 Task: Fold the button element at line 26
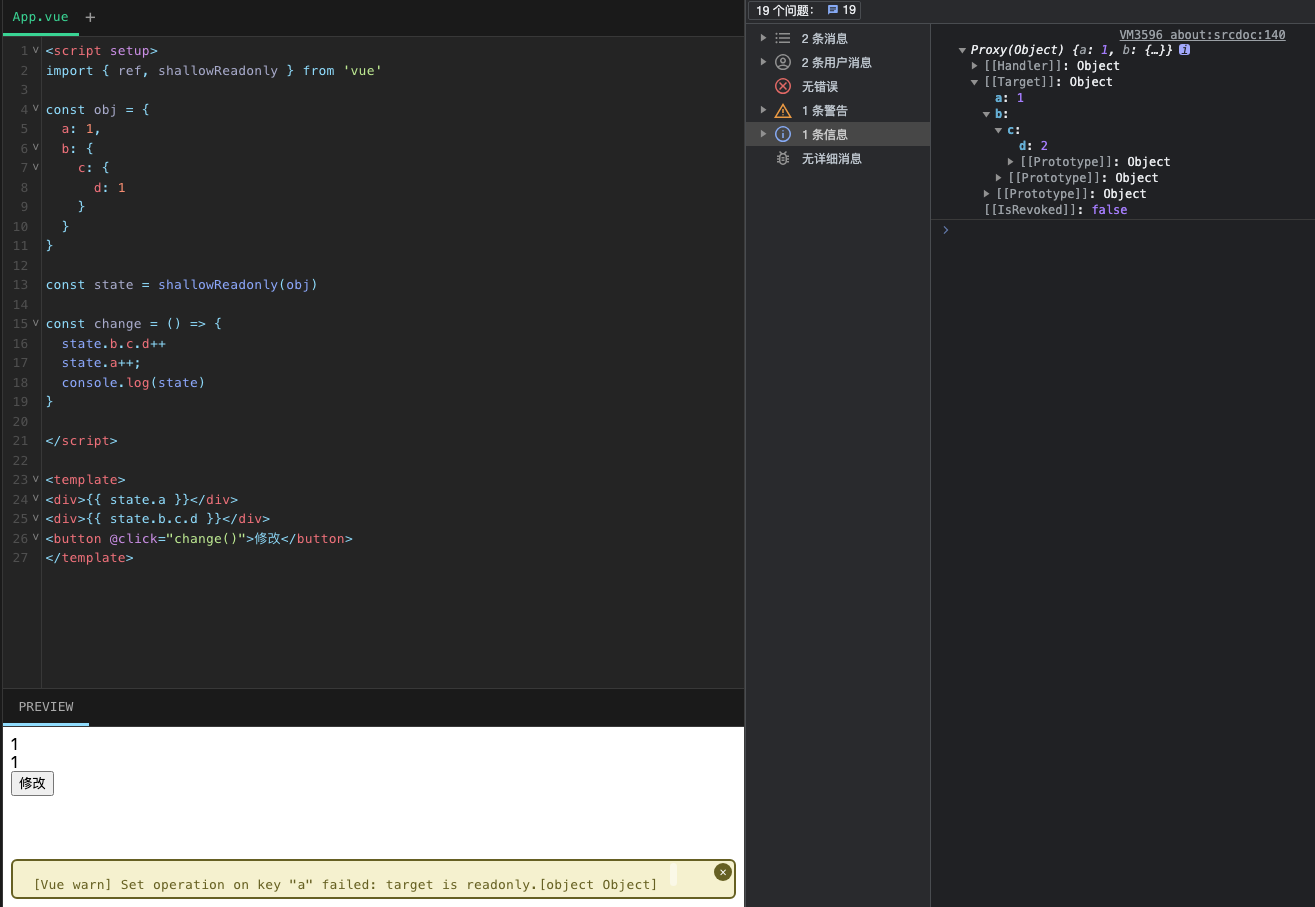coord(36,538)
